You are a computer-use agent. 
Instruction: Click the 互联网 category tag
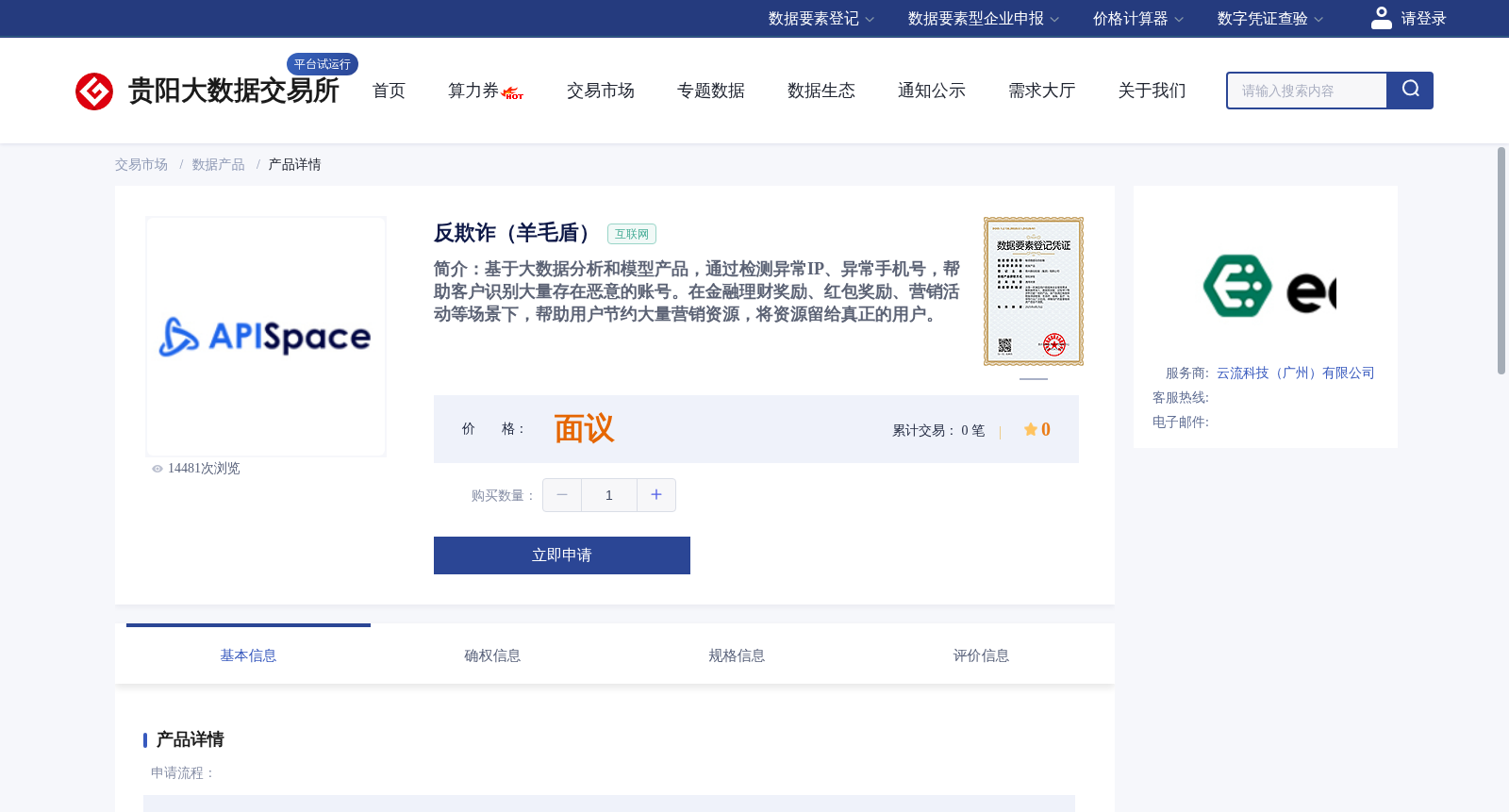(632, 234)
